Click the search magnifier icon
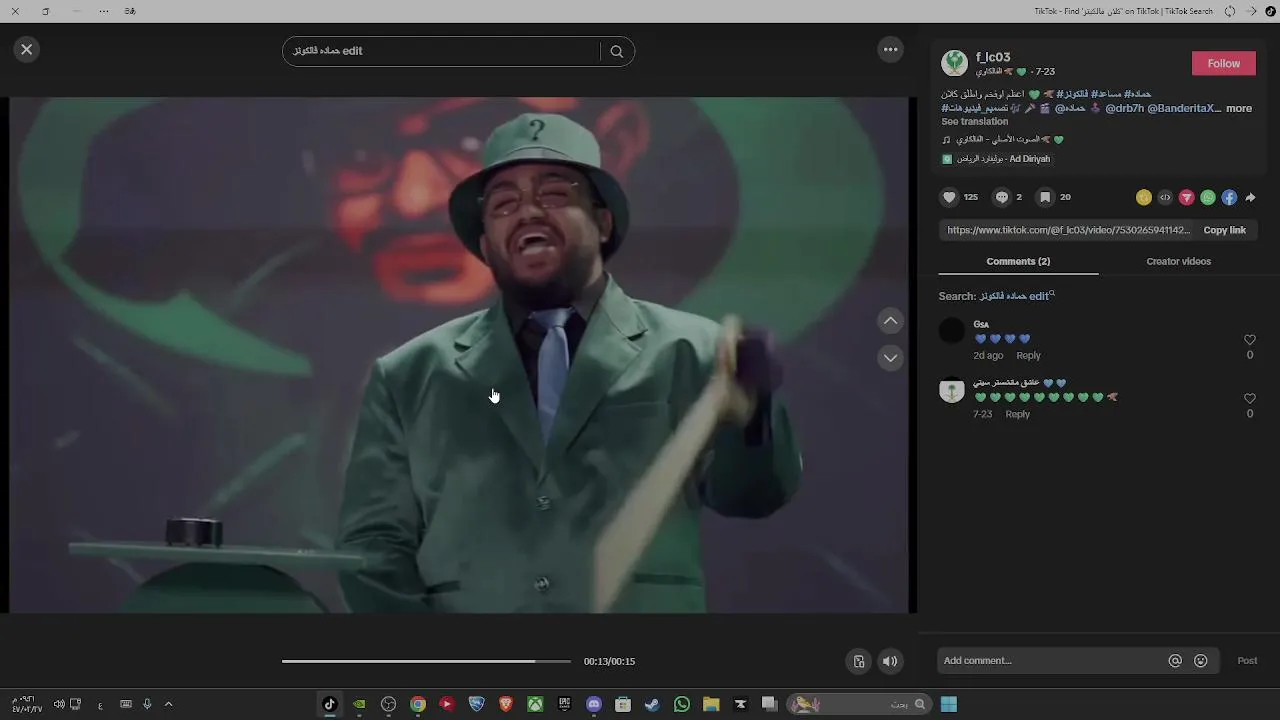The width and height of the screenshot is (1280, 720). click(x=617, y=51)
